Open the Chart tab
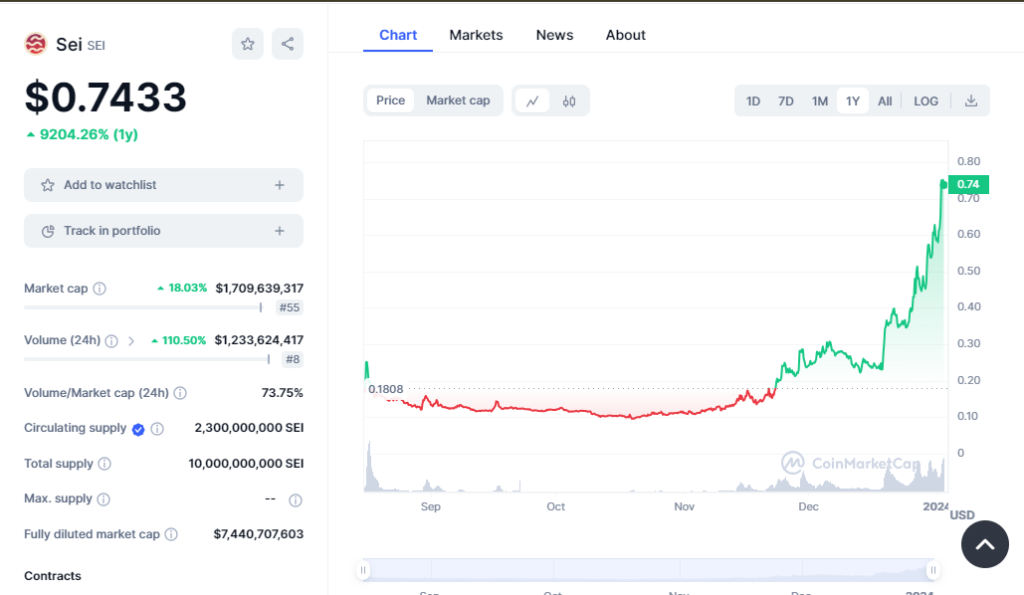1024x595 pixels. click(x=398, y=35)
